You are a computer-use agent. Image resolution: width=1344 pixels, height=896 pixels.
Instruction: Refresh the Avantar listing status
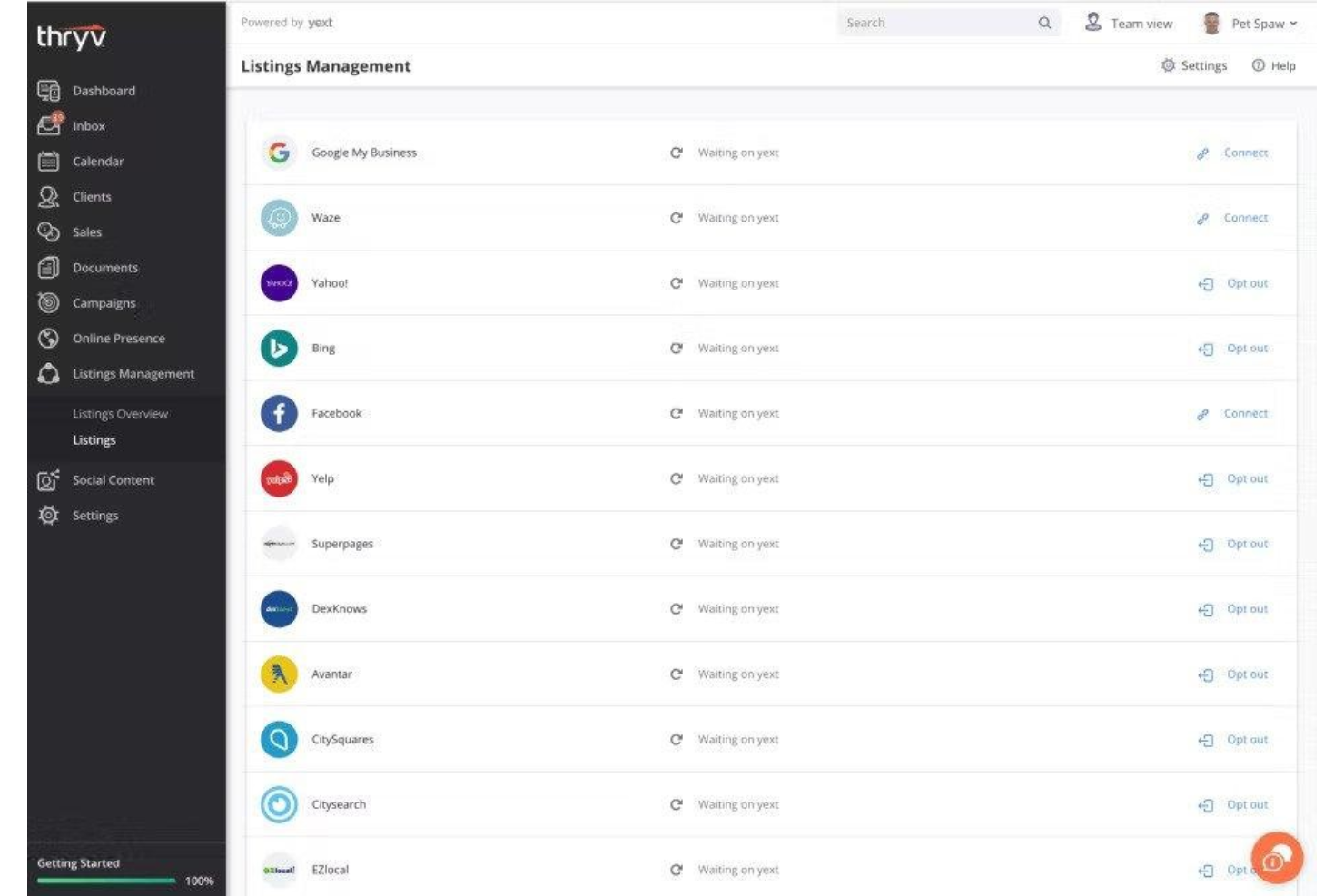pos(676,674)
